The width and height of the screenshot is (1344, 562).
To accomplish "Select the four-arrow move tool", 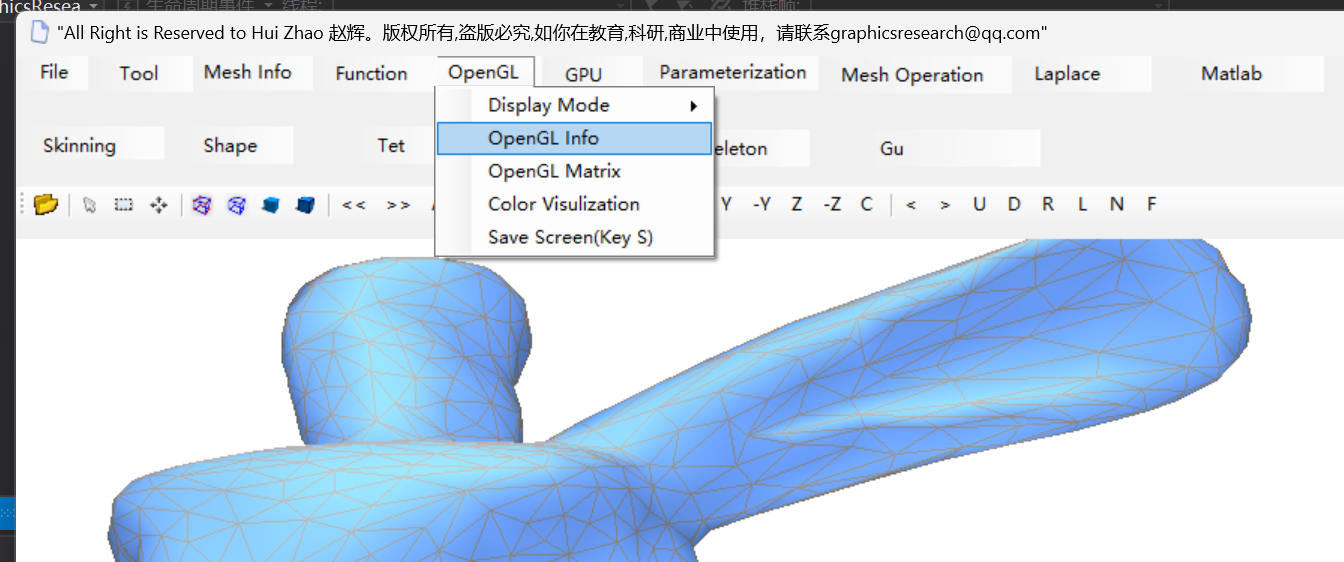I will tap(158, 205).
